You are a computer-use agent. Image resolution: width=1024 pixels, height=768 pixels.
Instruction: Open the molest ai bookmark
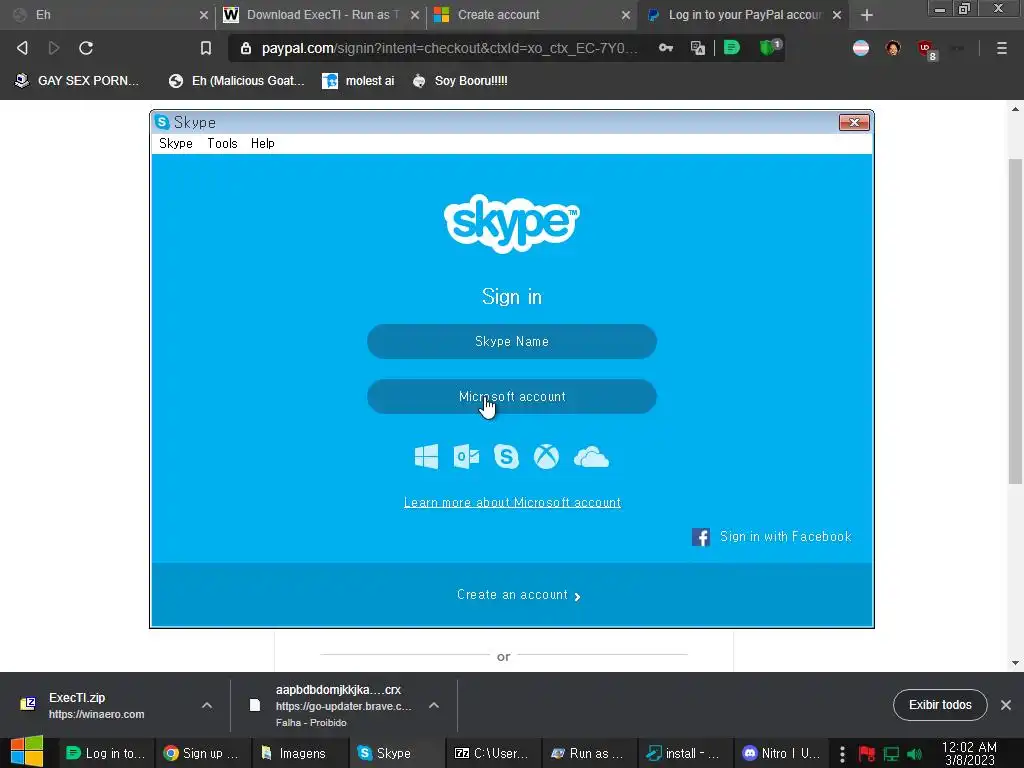coord(359,80)
